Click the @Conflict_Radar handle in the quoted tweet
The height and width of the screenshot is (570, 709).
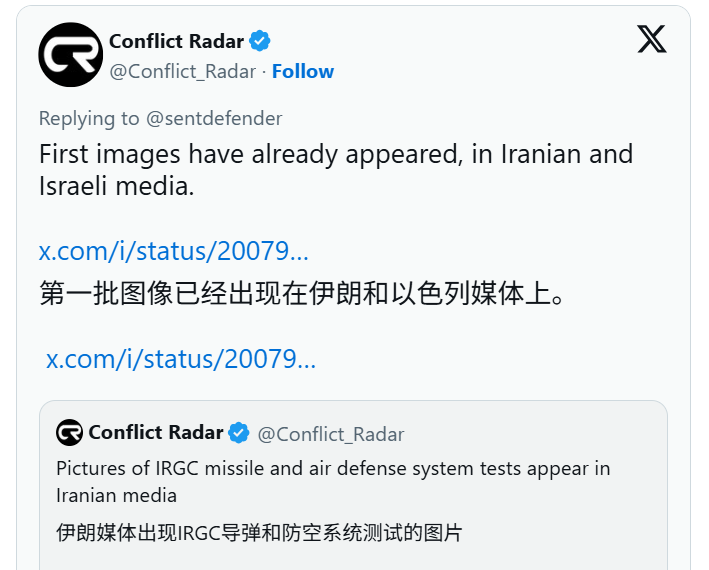[x=331, y=434]
